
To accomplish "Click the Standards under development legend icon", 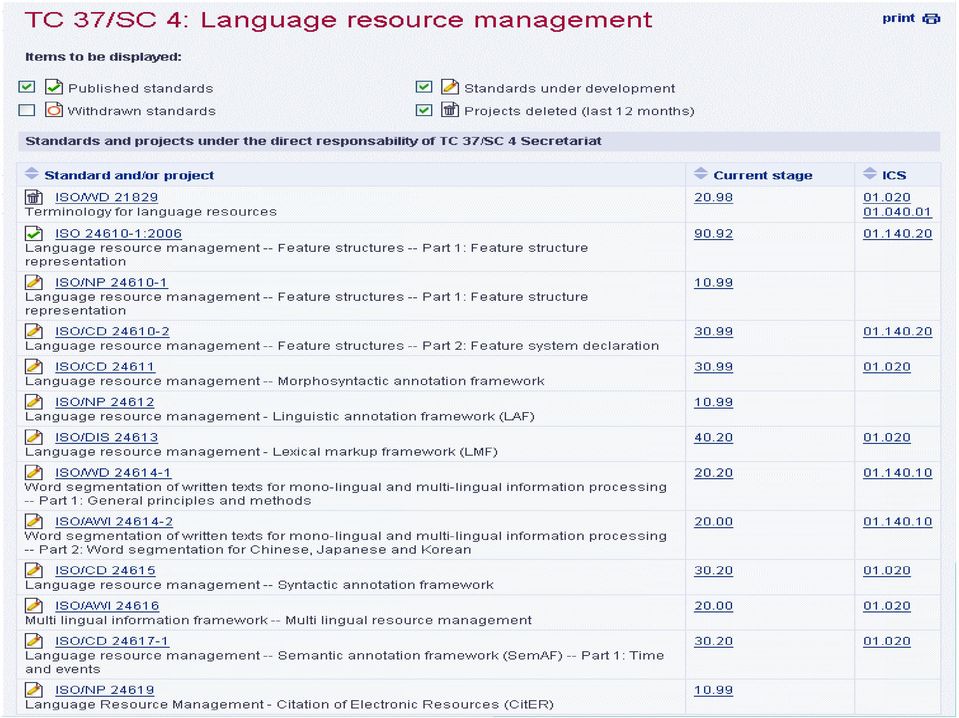I will coord(450,87).
